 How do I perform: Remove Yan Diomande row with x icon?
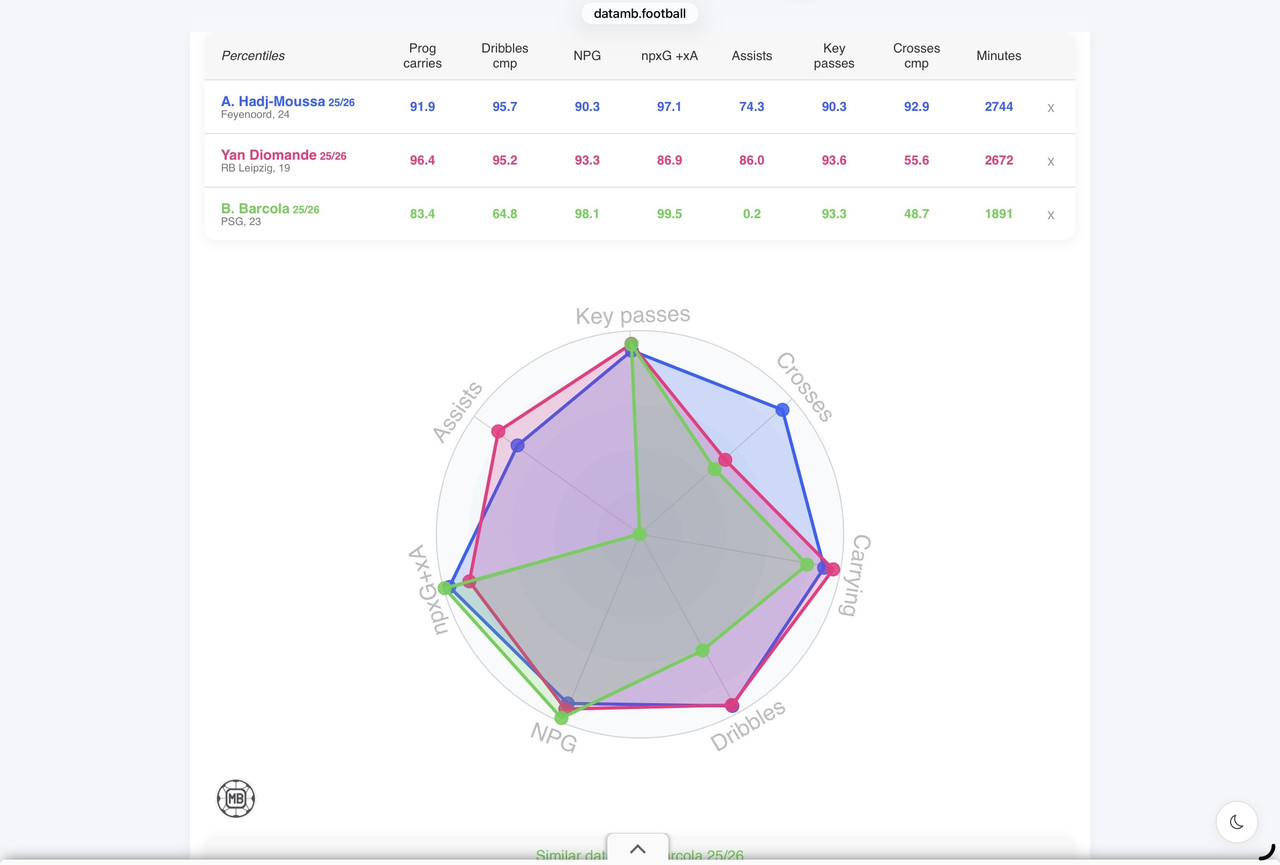pyautogui.click(x=1050, y=161)
